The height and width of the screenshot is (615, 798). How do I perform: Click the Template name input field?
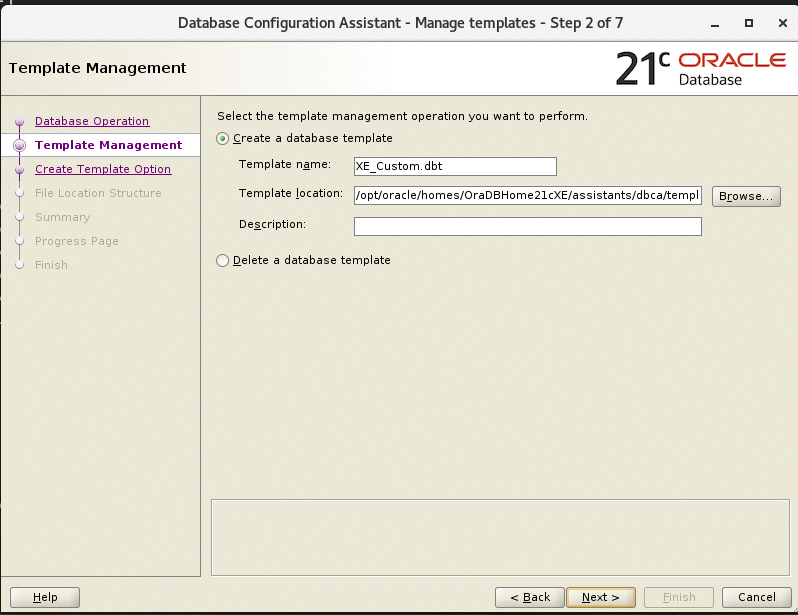tap(455, 166)
